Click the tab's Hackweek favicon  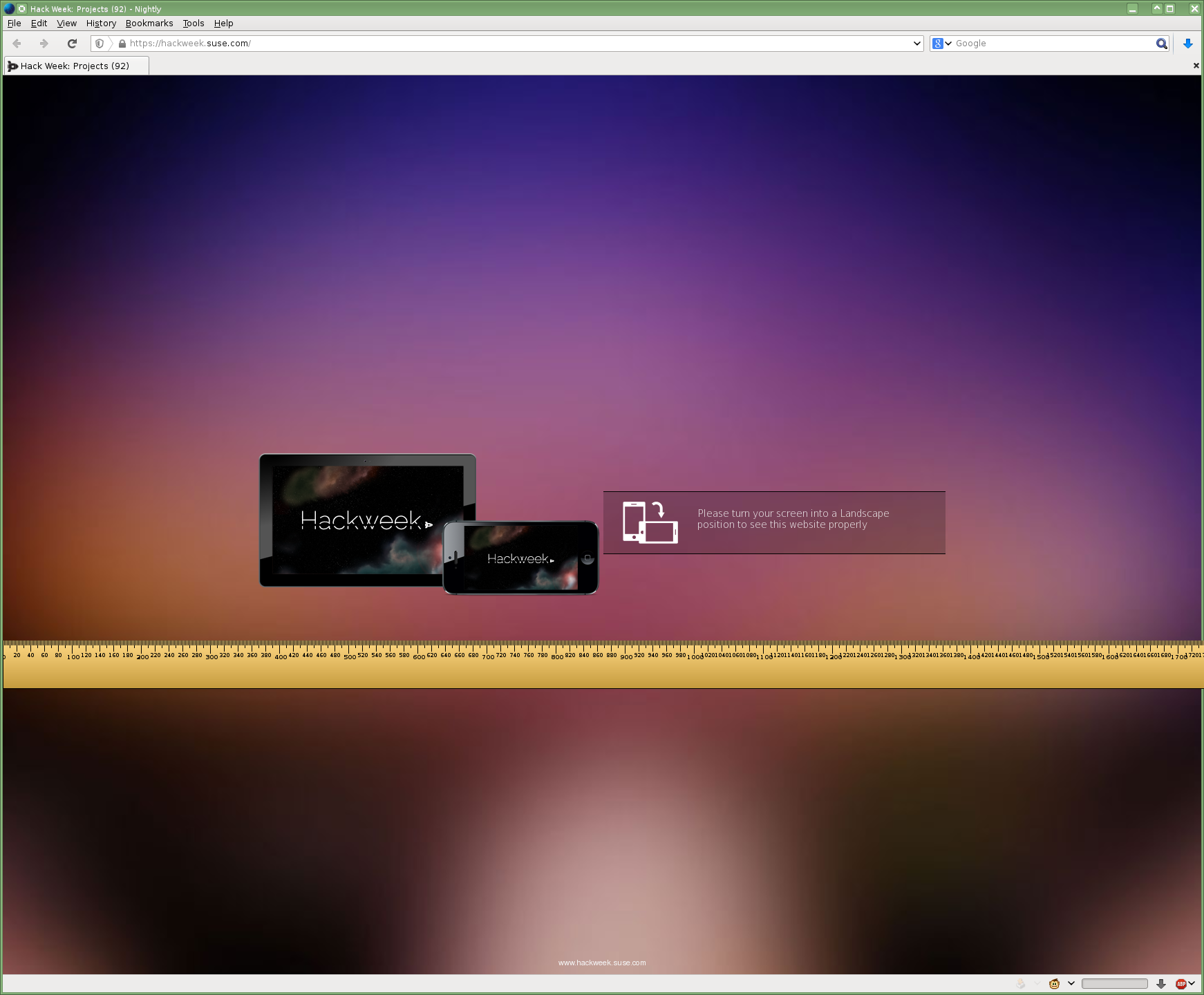12,66
